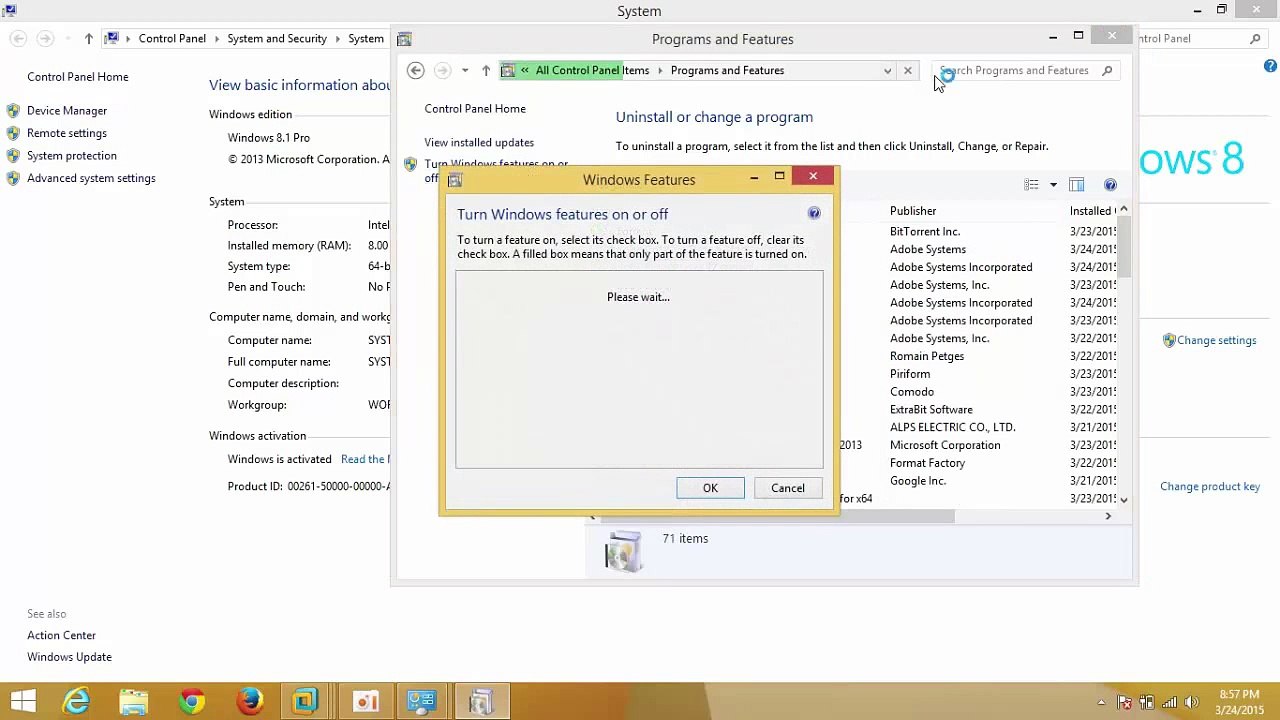
Task: Click the search magnifier in Programs and Features
Action: pyautogui.click(x=1107, y=71)
